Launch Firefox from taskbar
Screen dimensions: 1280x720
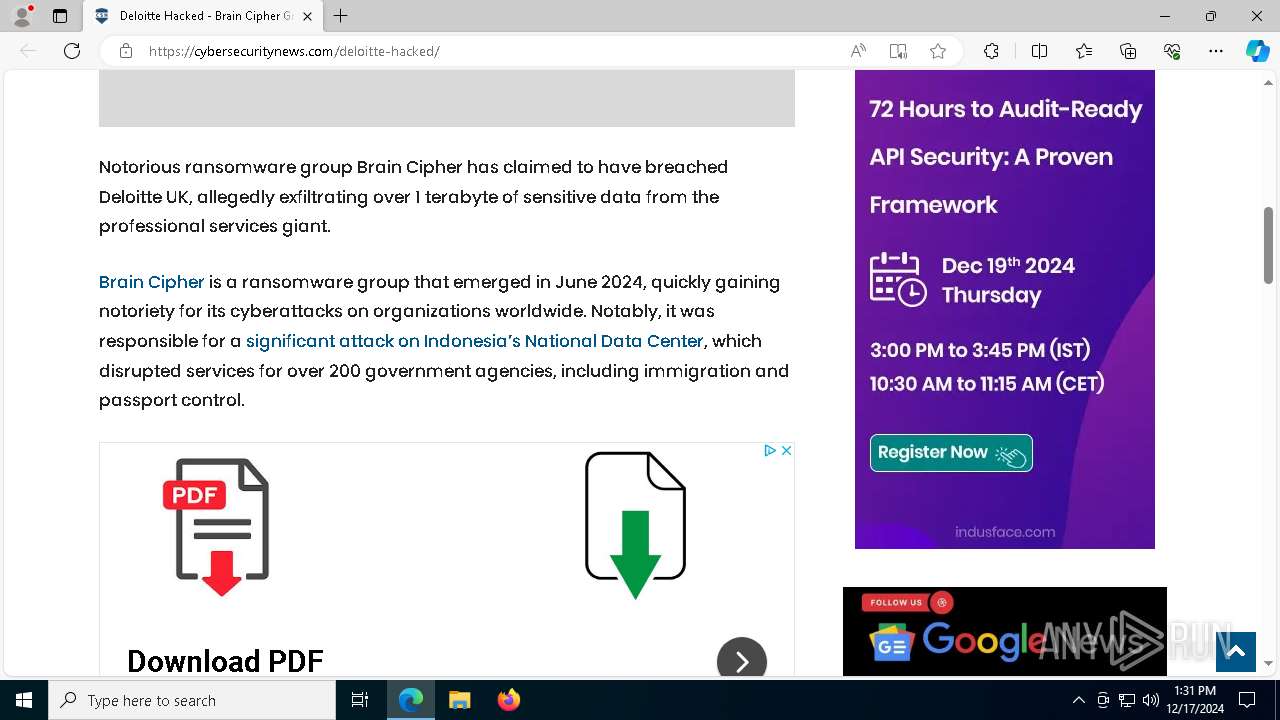click(x=509, y=700)
